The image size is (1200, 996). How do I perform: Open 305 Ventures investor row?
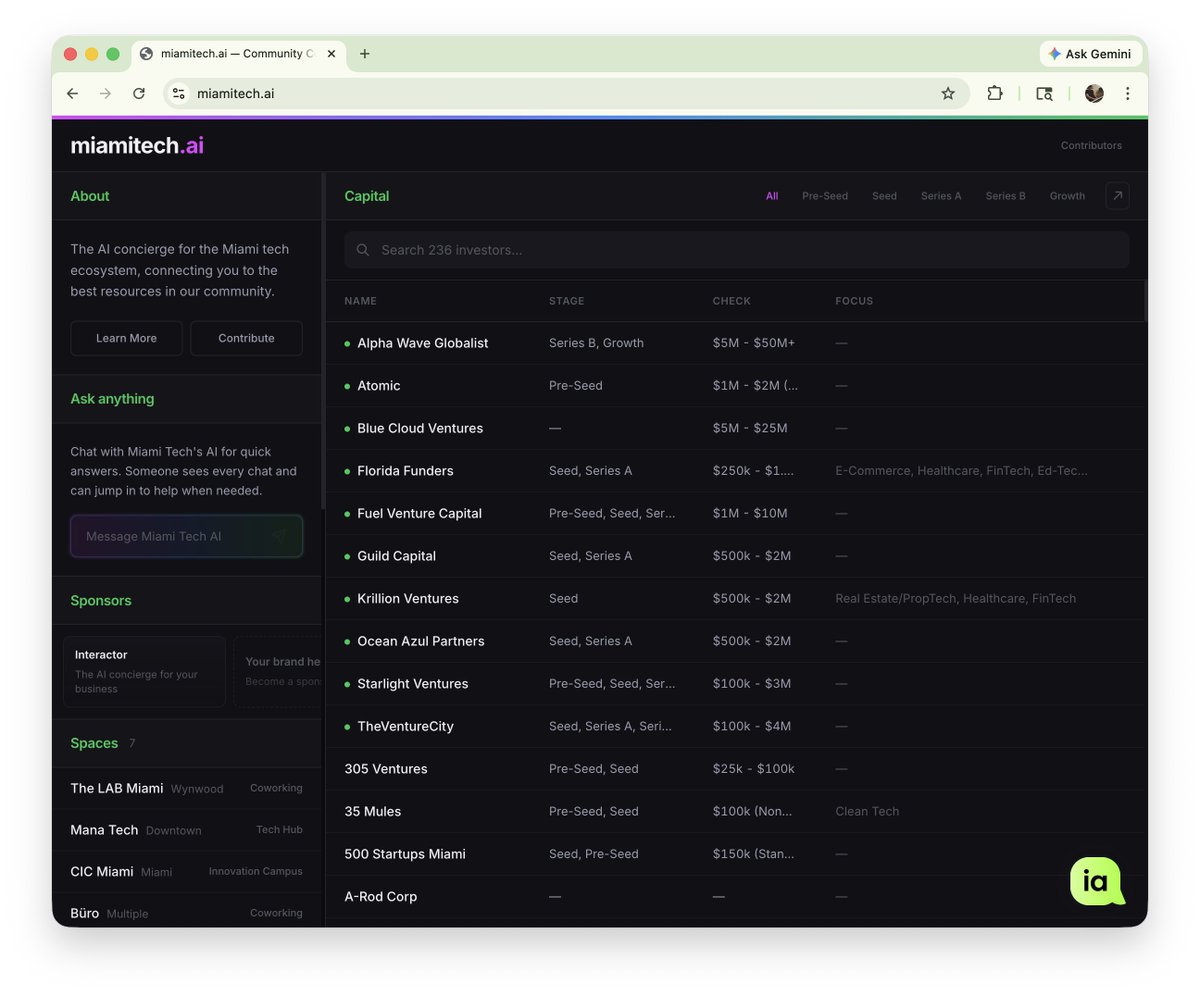(736, 769)
